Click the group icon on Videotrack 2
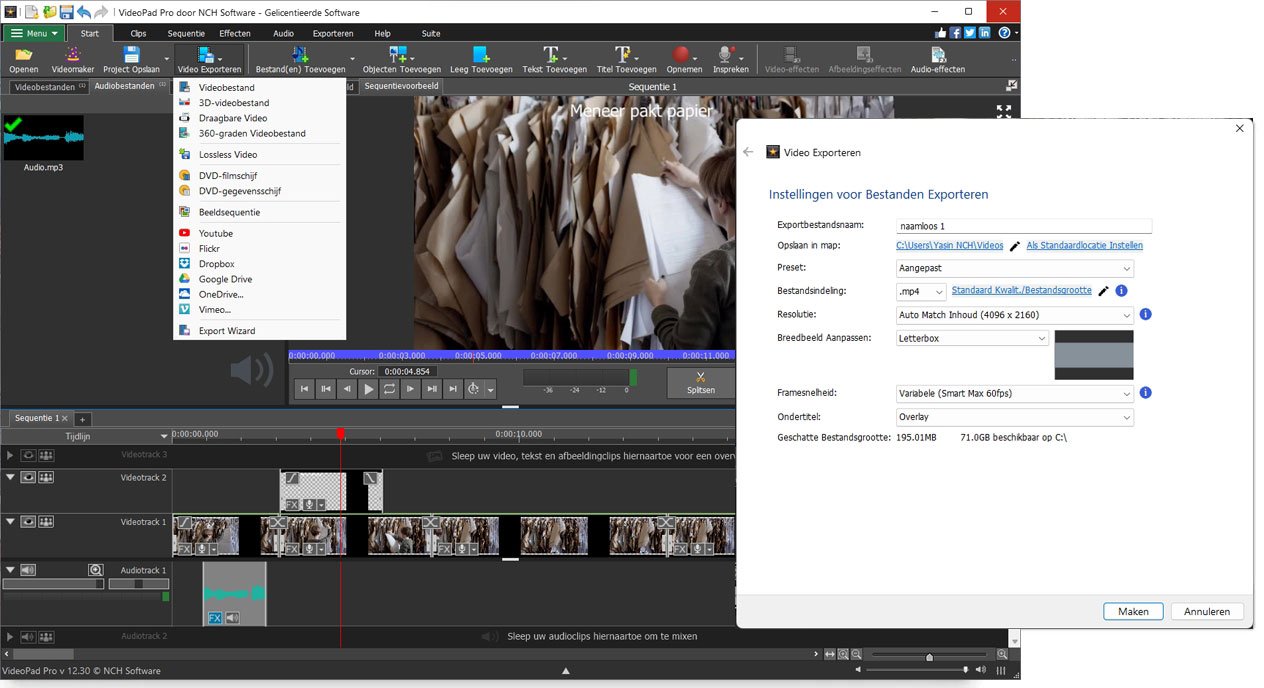The image size is (1264, 688). (x=46, y=477)
